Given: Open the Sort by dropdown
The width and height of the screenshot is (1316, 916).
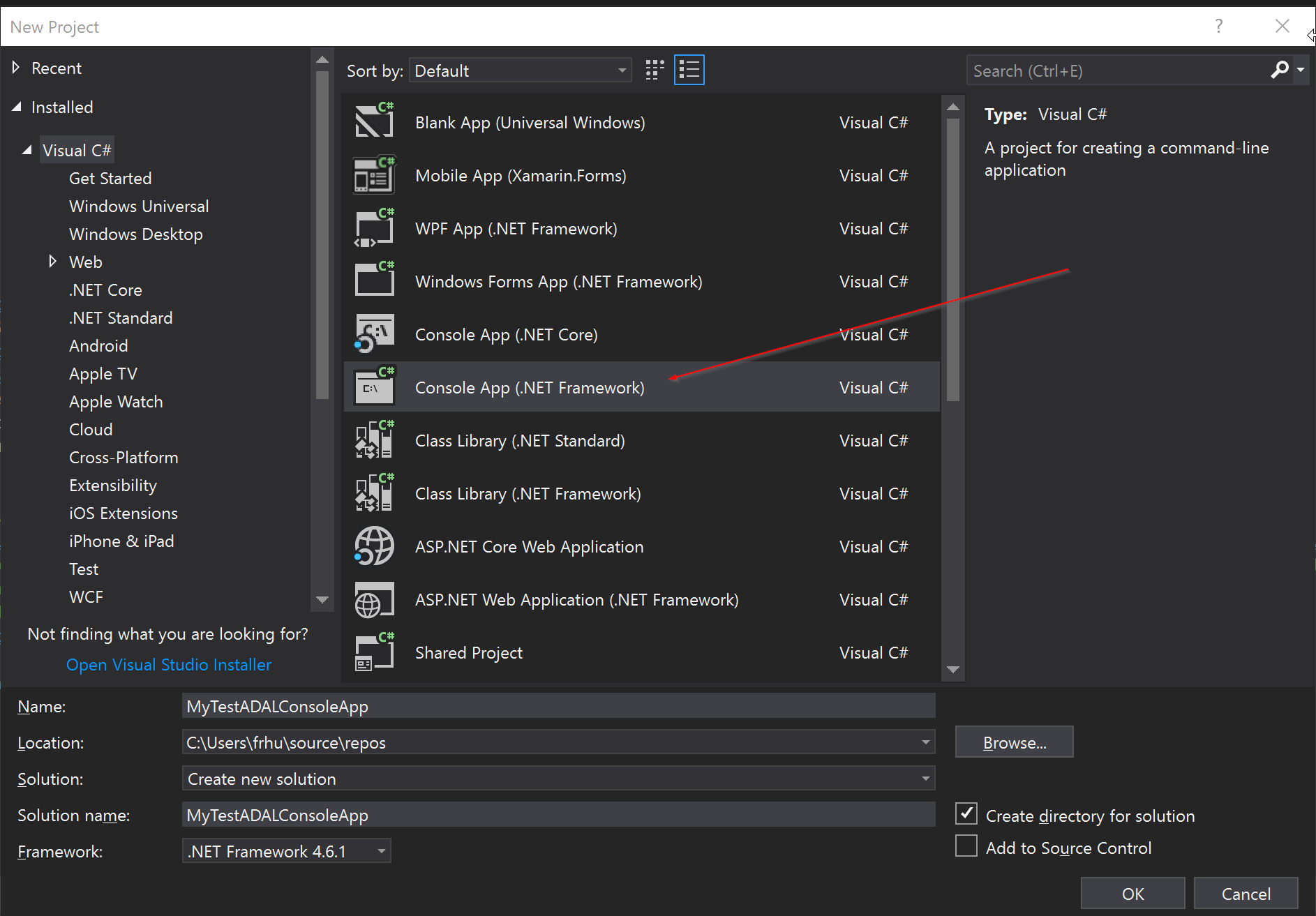Looking at the screenshot, I should 521,70.
